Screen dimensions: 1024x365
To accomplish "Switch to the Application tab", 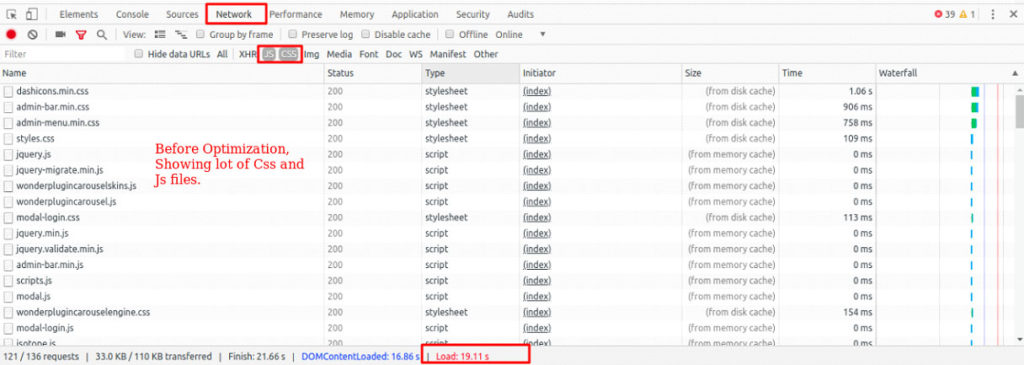I will click(415, 14).
